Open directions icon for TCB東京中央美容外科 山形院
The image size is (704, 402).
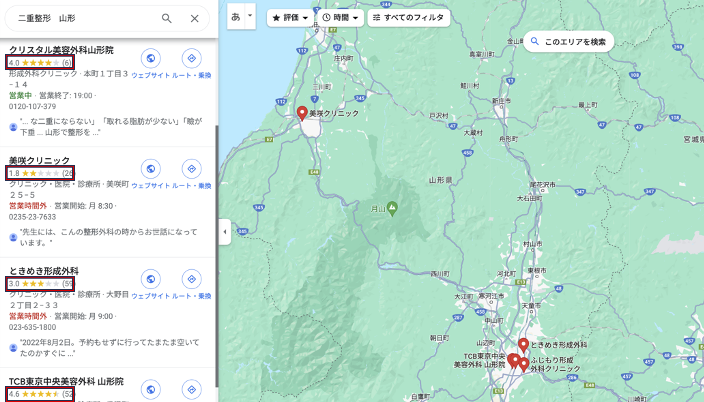(192, 390)
